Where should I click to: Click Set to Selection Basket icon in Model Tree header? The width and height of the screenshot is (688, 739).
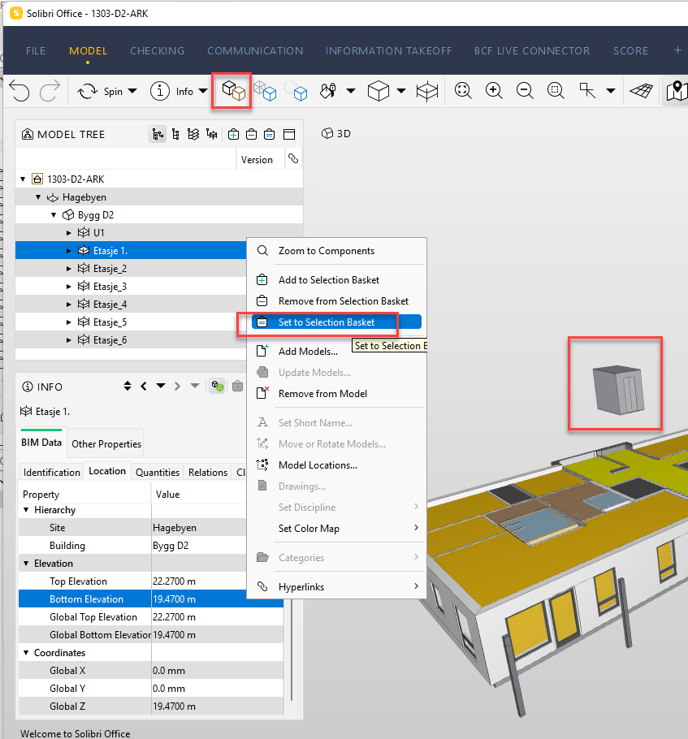270,135
